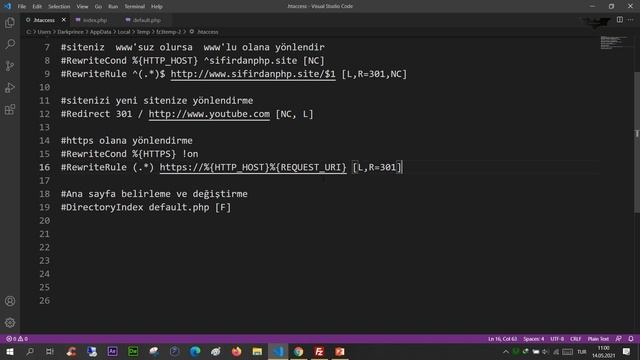
Task: Open Task View on the taskbar
Action: 50,351
